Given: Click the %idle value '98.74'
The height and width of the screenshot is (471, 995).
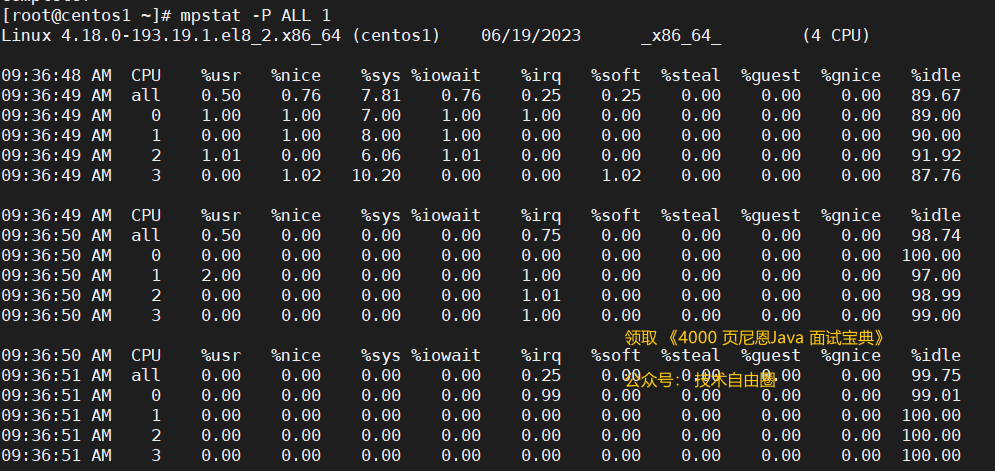Looking at the screenshot, I should [936, 236].
